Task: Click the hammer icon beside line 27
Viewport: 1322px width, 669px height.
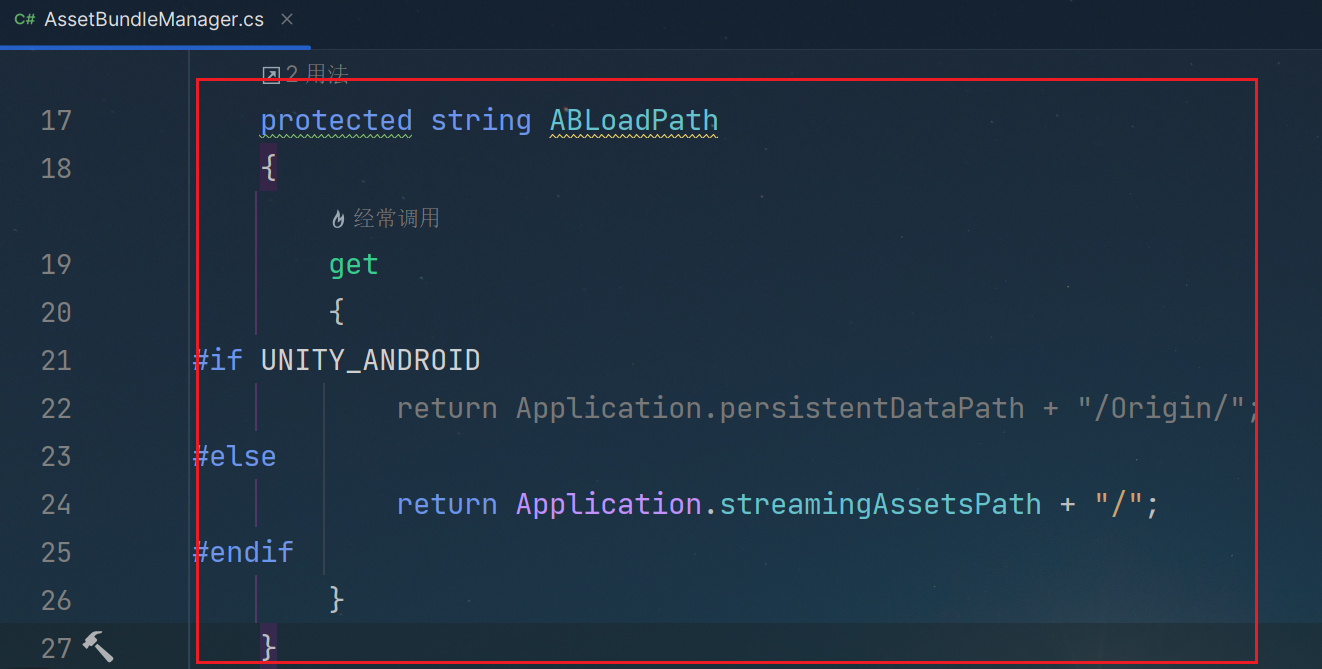Action: pos(97,647)
